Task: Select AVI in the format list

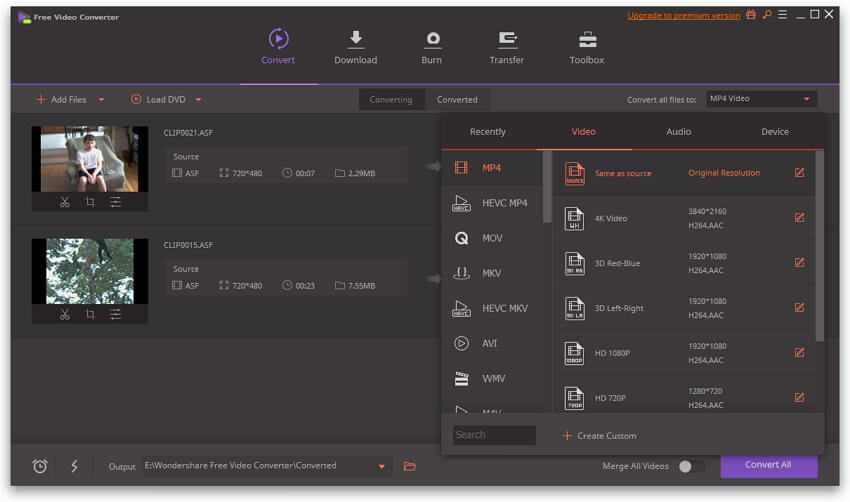Action: 492,344
